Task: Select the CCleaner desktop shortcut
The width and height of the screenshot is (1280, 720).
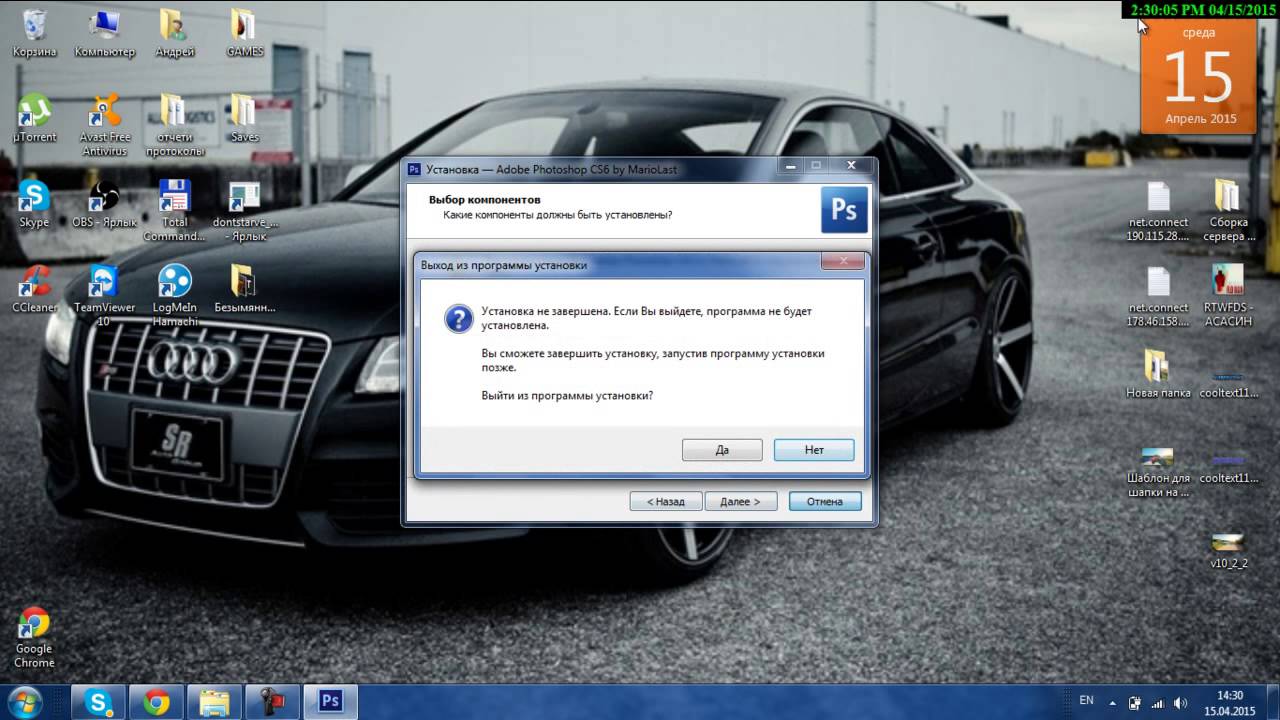Action: (34, 289)
